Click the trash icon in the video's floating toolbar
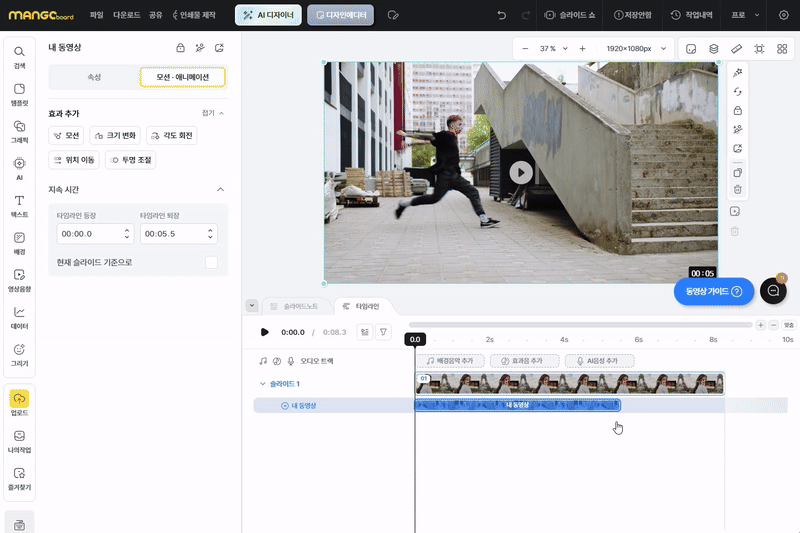This screenshot has height=533, width=800. pos(737,189)
